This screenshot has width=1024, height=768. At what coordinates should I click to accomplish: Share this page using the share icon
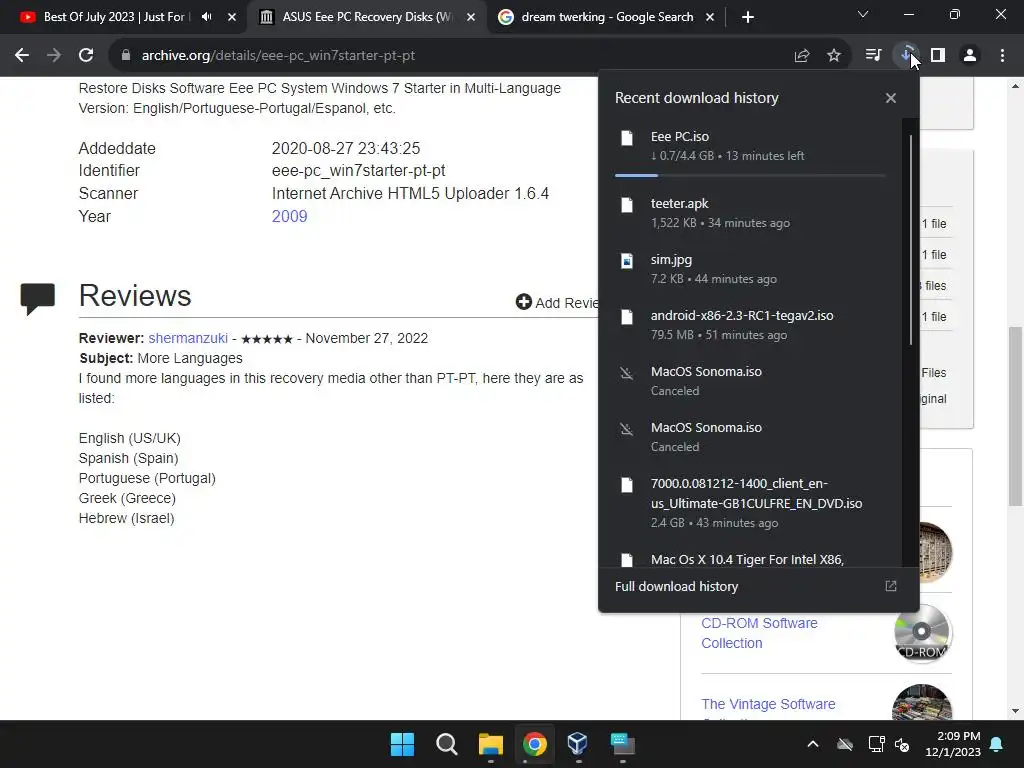[x=802, y=56]
